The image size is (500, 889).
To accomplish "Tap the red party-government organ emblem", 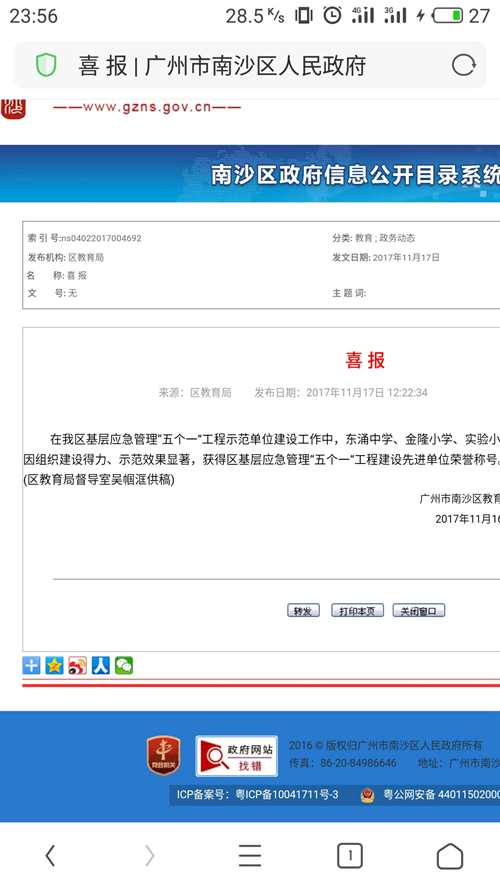I will click(x=164, y=755).
